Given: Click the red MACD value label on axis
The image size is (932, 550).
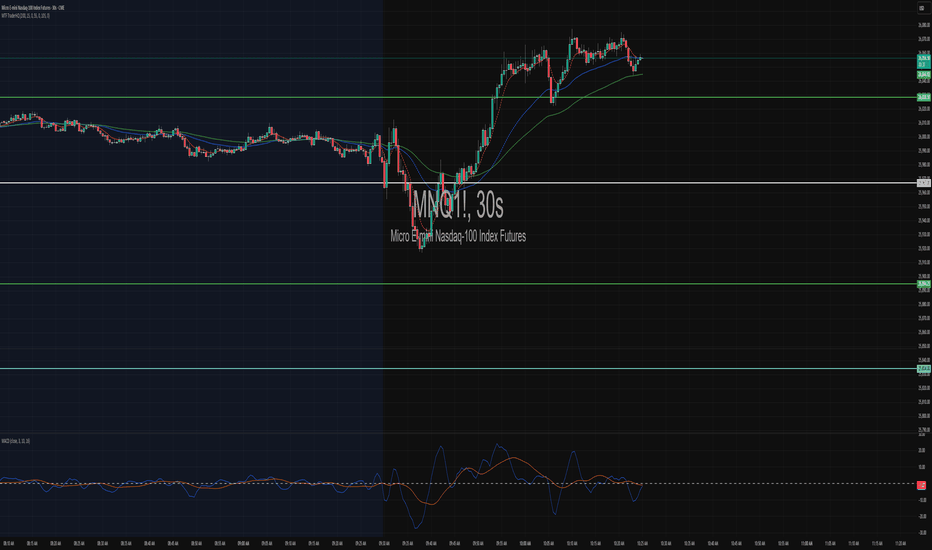Looking at the screenshot, I should (921, 485).
